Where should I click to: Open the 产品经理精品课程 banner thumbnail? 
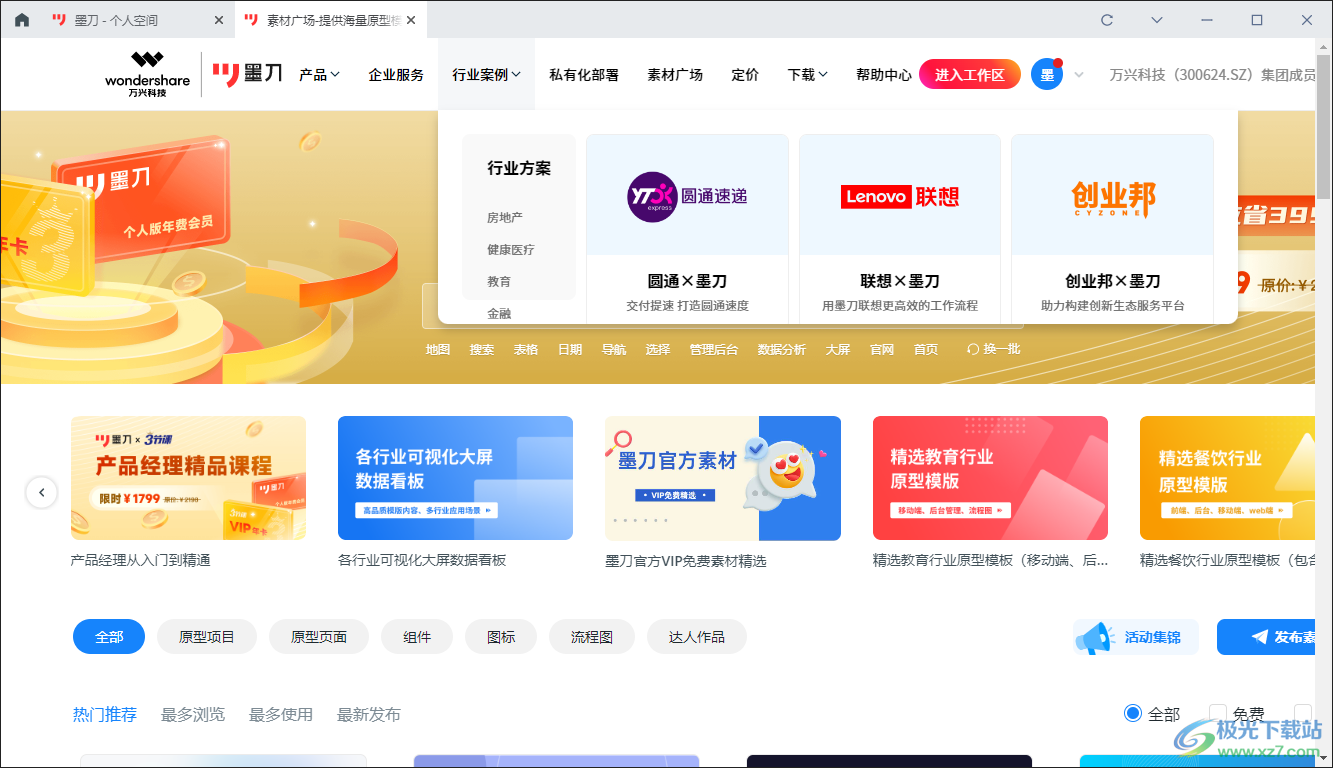pyautogui.click(x=188, y=477)
